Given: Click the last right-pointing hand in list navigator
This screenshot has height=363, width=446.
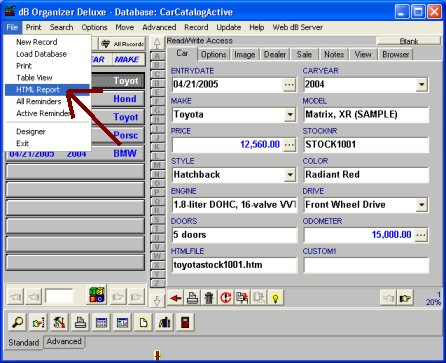Looking at the screenshot, I should 136,296.
